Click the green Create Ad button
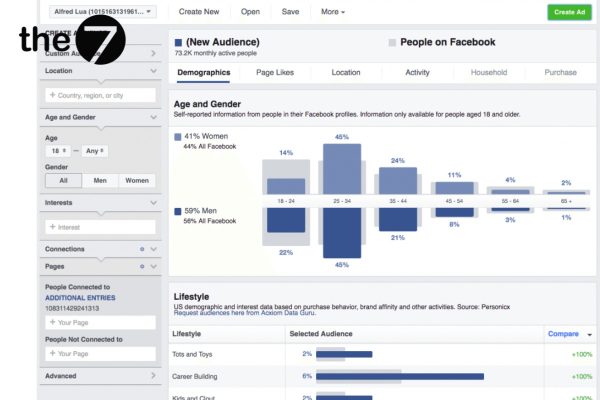 click(x=569, y=12)
